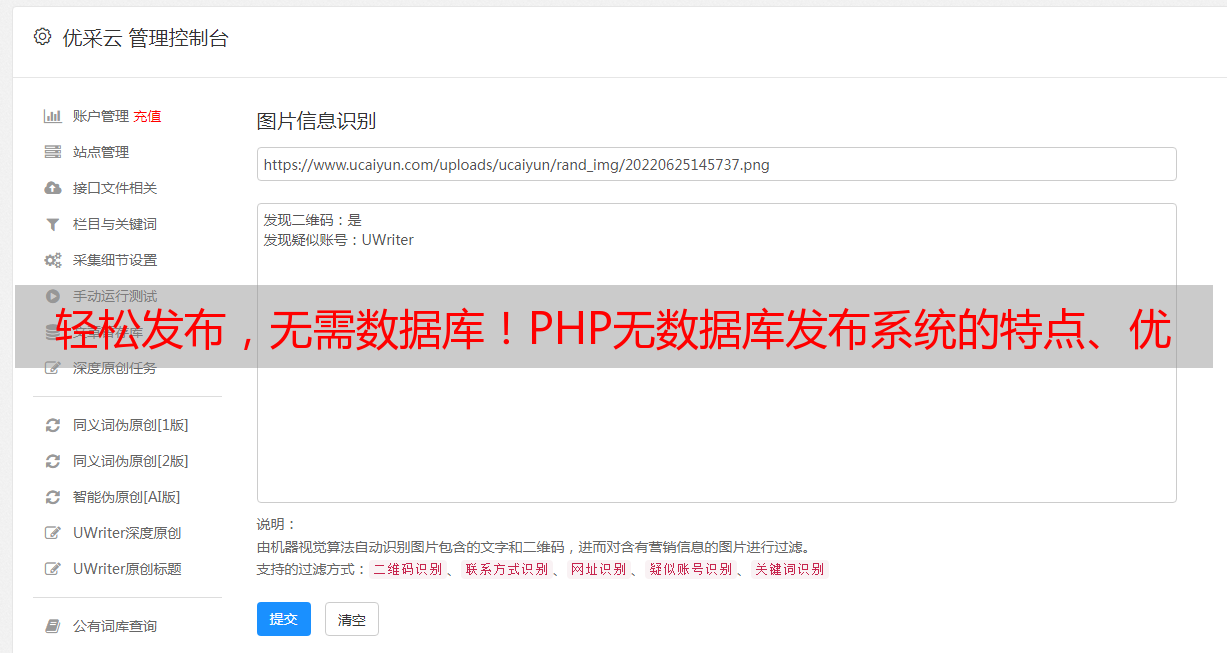Screen dimensions: 1227x653
Task: Open the 采集细节设置 gears icon
Action: 53,260
